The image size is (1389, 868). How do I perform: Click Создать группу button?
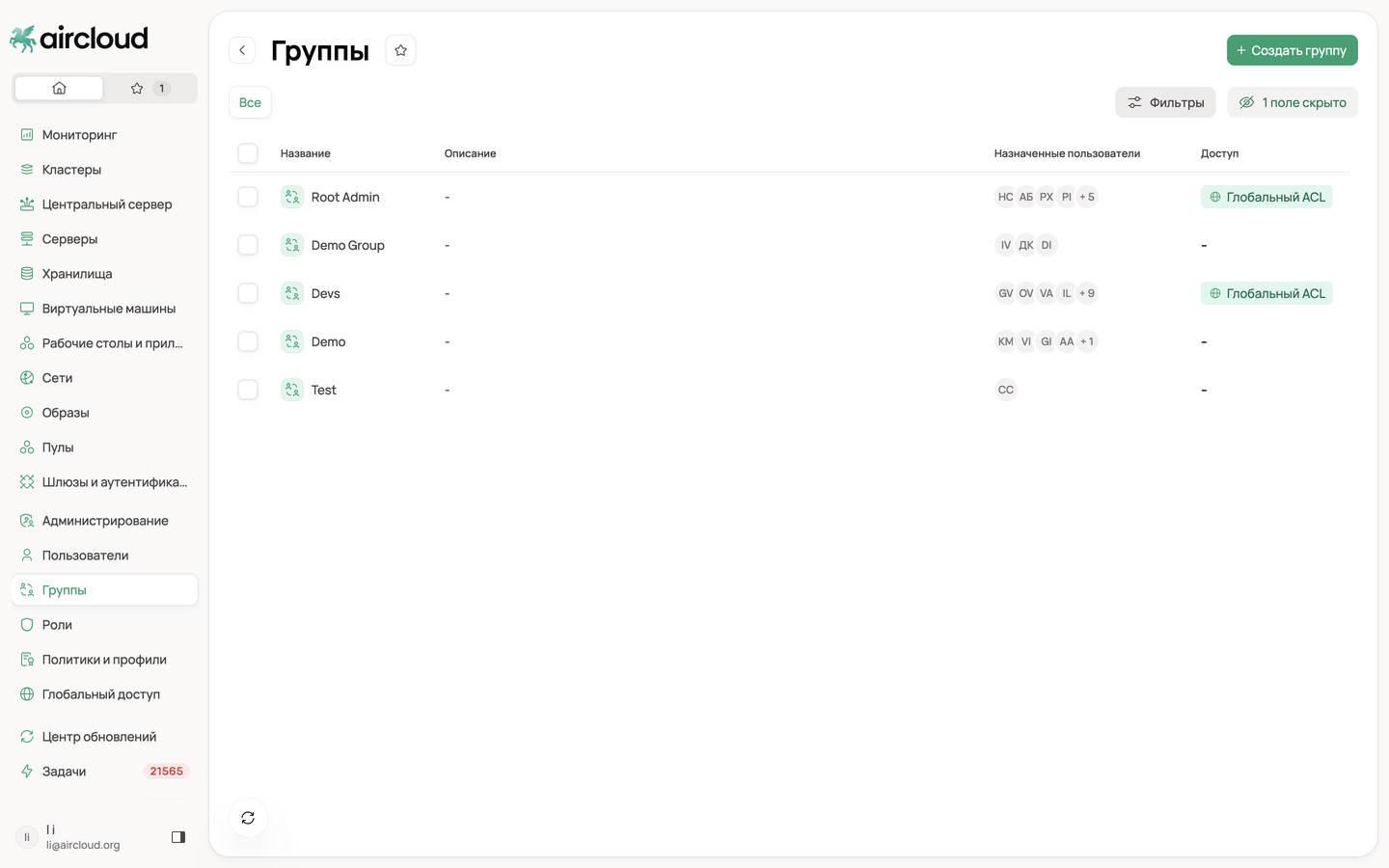[1293, 50]
